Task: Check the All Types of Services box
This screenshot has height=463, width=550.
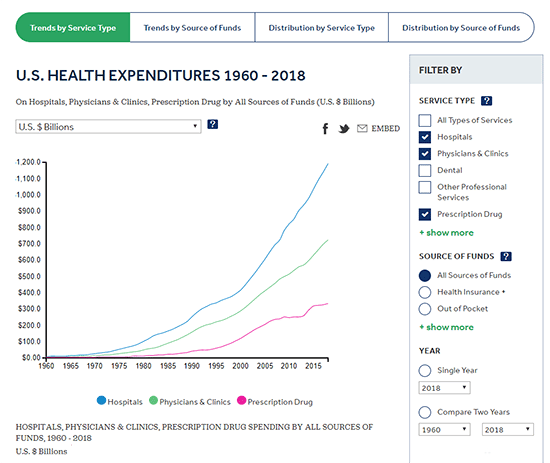Action: (425, 120)
